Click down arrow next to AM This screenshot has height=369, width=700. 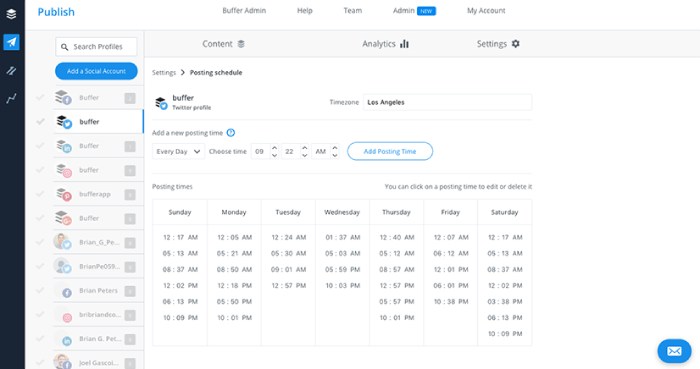coord(335,155)
